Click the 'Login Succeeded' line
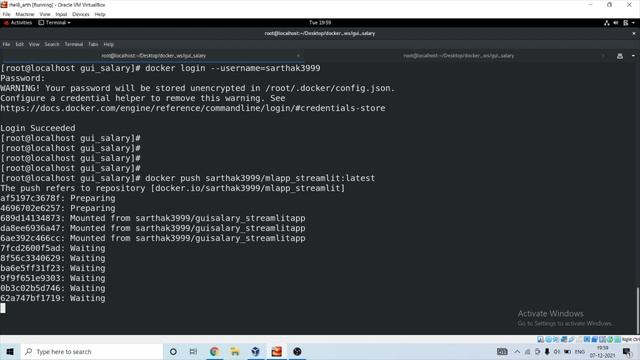640x360 pixels. pos(38,128)
